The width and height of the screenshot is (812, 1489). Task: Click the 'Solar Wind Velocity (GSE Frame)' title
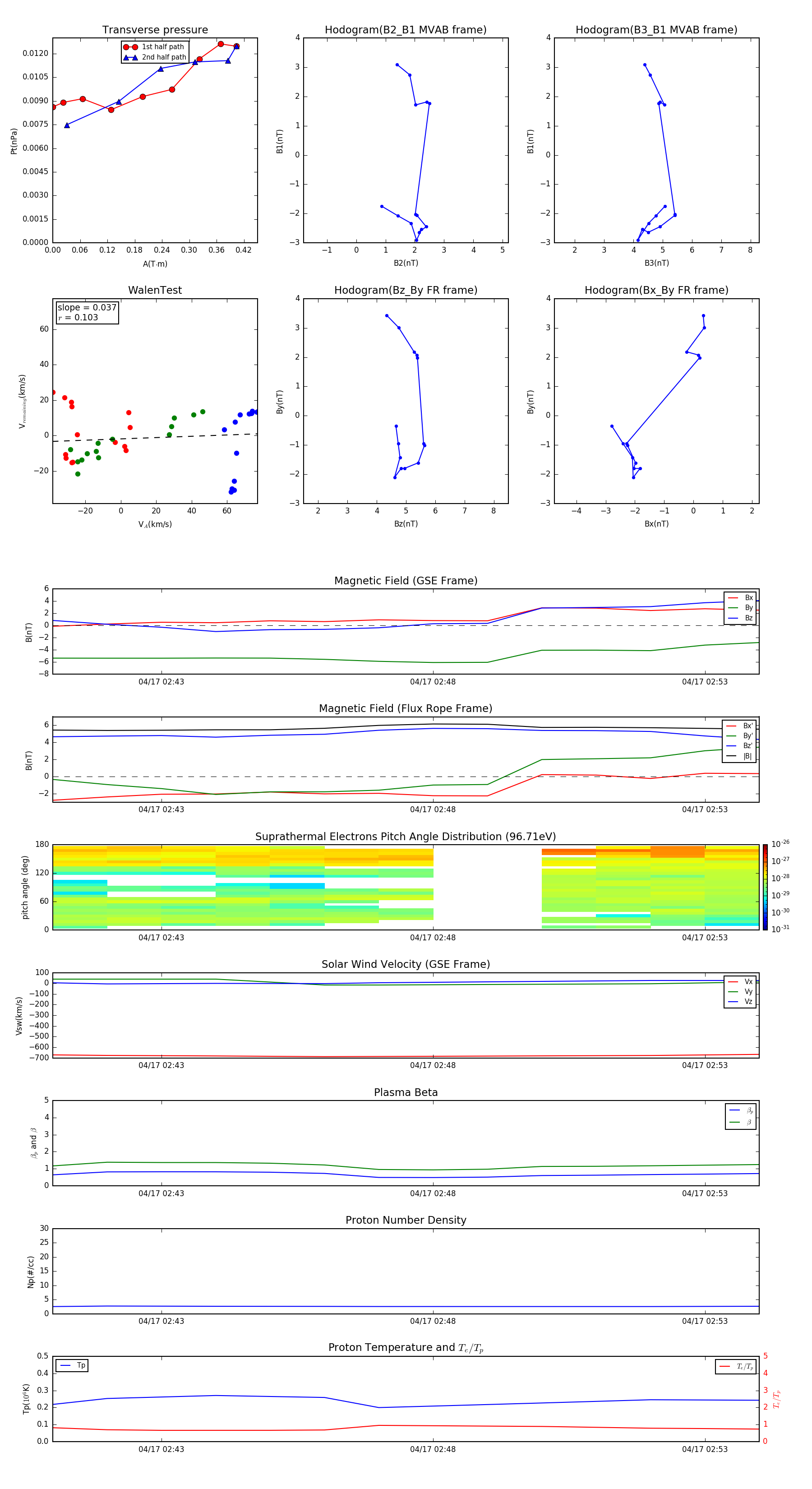click(406, 965)
